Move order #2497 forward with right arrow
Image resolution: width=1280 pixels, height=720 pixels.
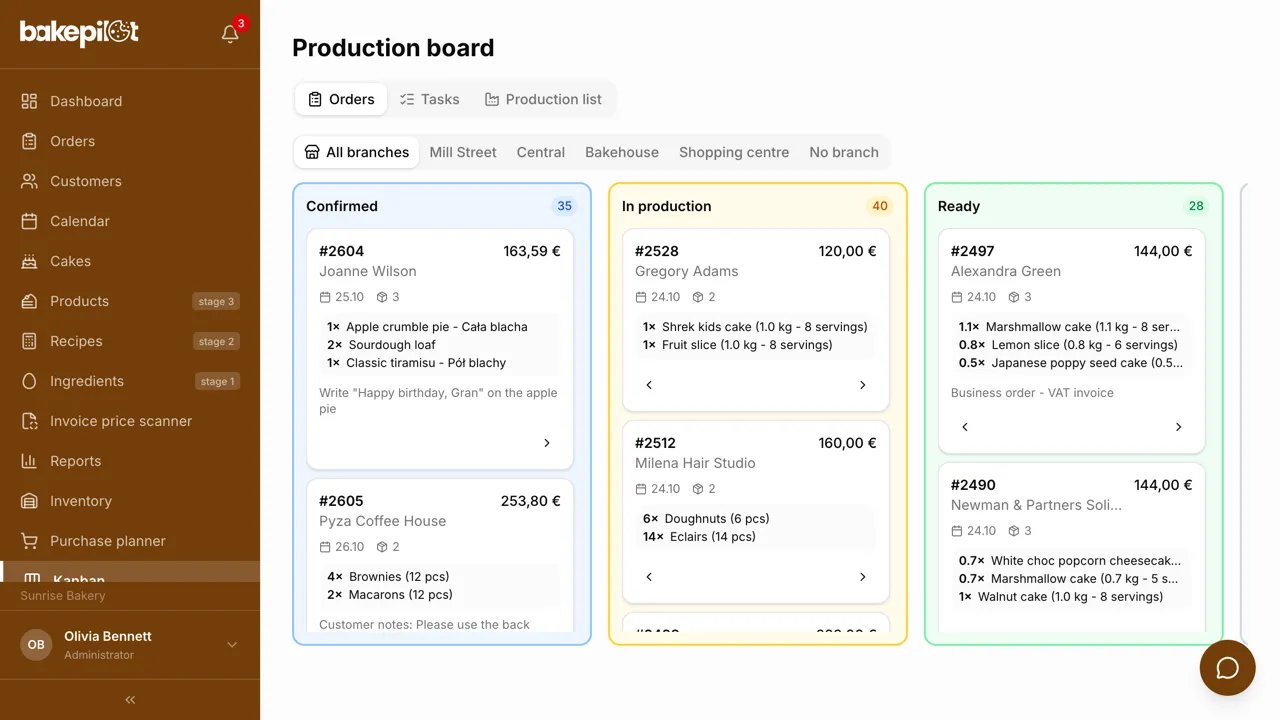(x=1179, y=427)
